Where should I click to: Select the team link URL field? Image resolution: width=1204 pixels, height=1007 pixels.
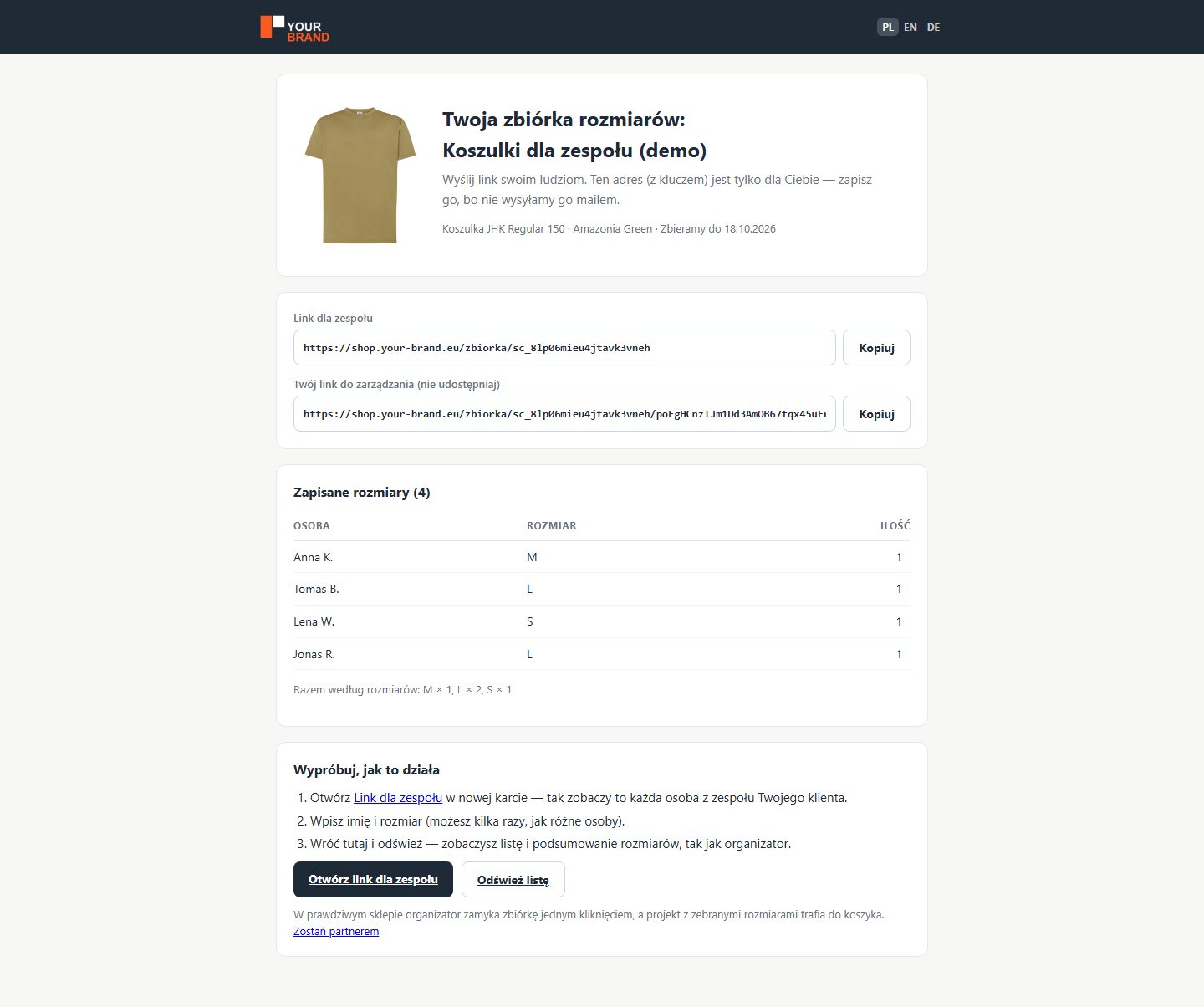pyautogui.click(x=564, y=348)
